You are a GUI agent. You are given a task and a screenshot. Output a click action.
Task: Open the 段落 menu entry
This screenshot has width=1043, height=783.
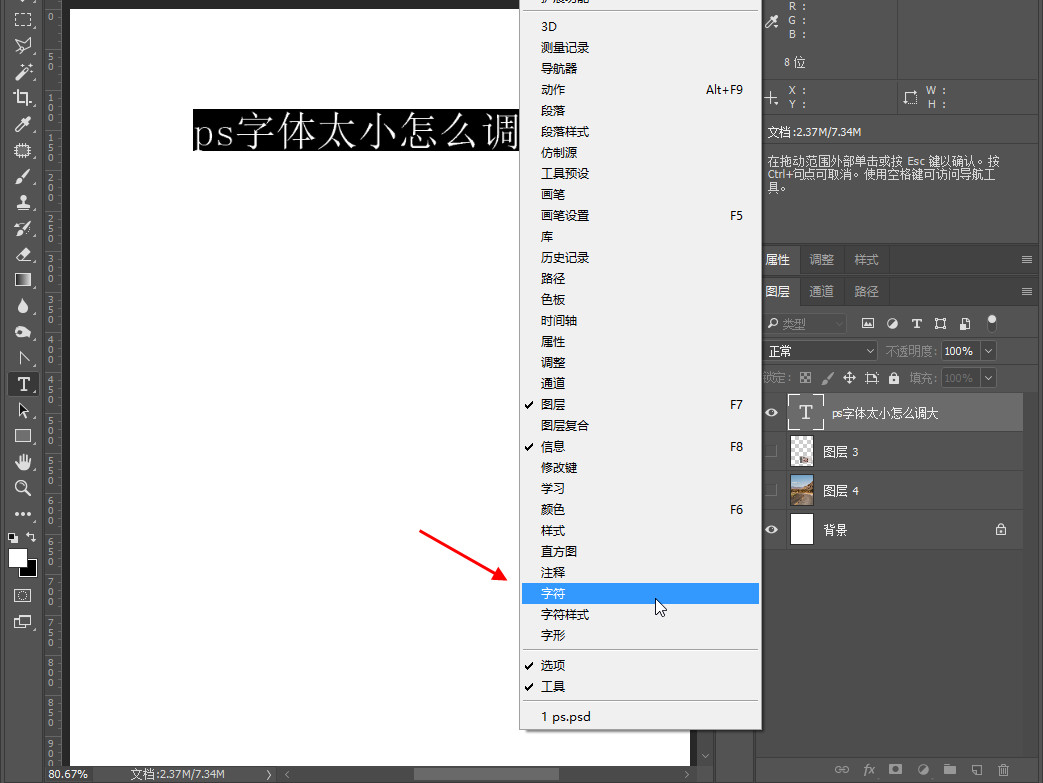(553, 111)
